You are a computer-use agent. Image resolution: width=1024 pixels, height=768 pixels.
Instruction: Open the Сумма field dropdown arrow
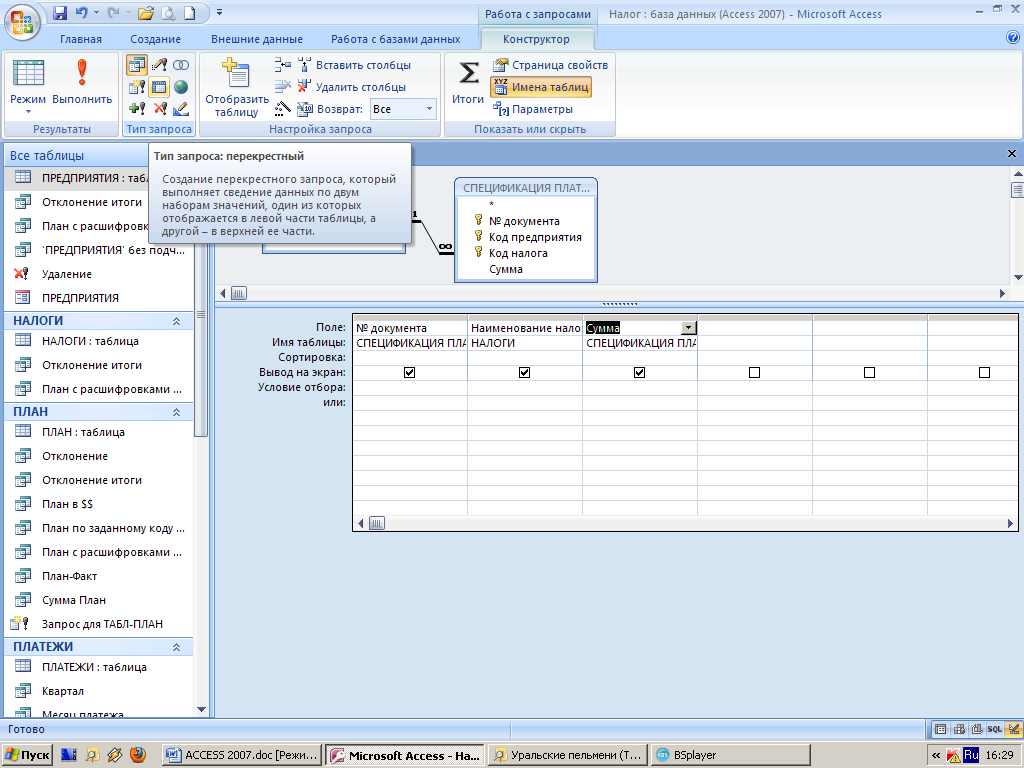pyautogui.click(x=689, y=328)
